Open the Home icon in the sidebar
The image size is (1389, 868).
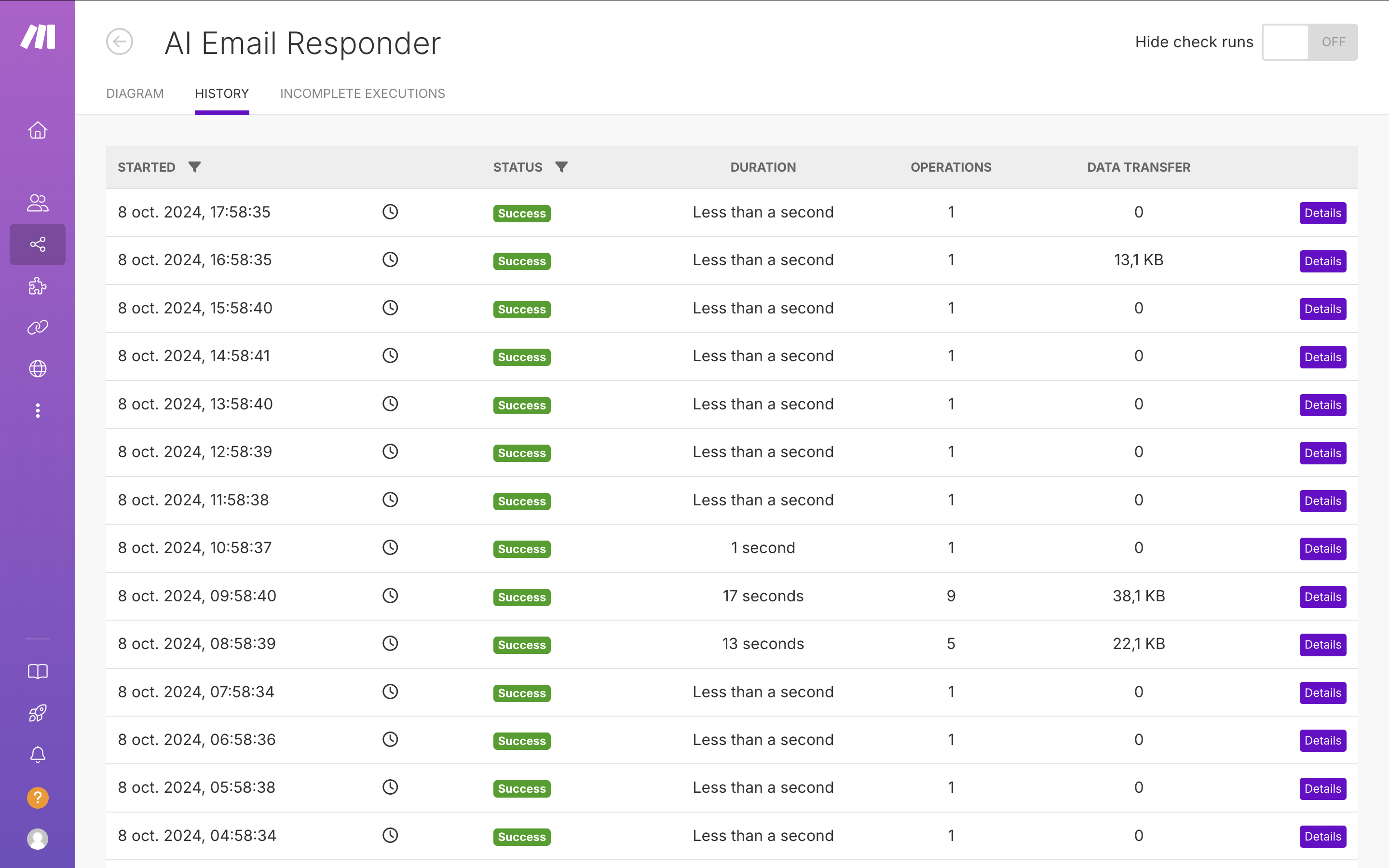coord(37,130)
